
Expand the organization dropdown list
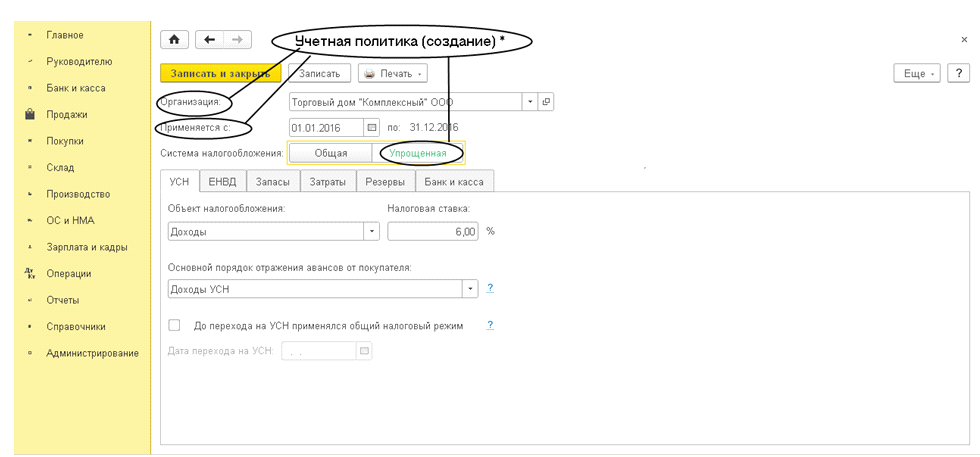click(x=529, y=102)
